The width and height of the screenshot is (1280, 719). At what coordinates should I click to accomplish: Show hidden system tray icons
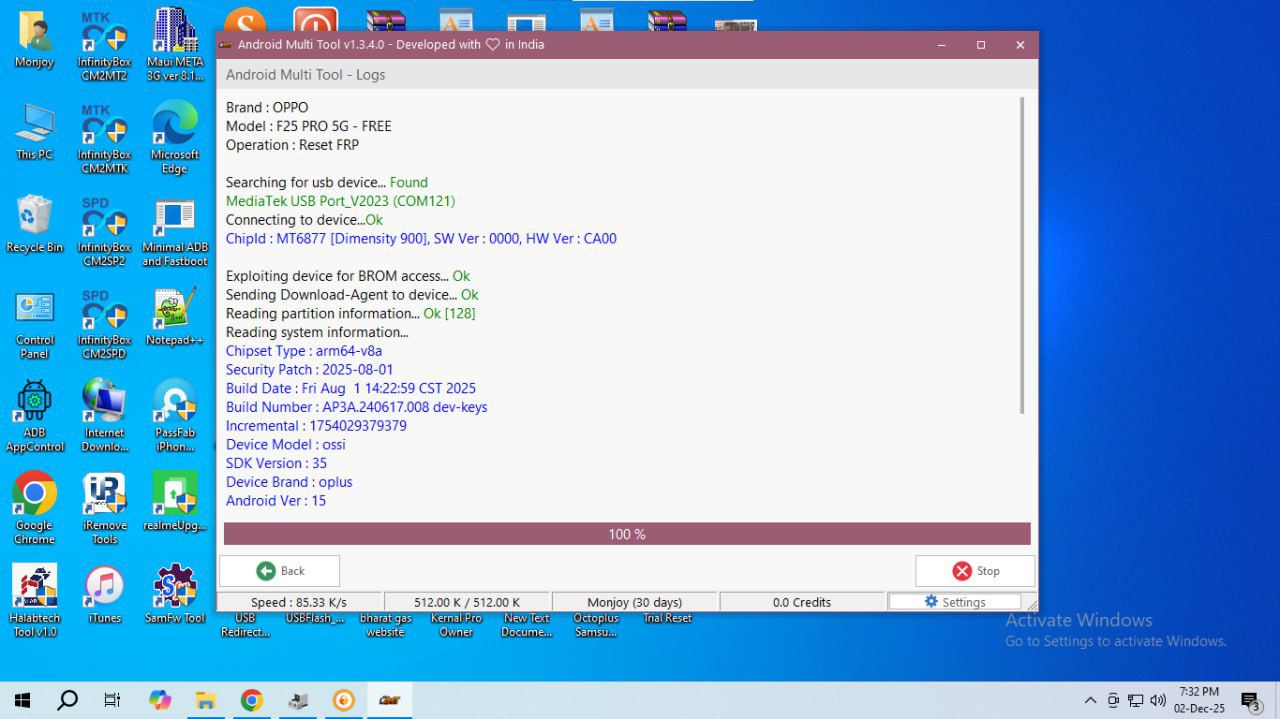tap(1090, 700)
